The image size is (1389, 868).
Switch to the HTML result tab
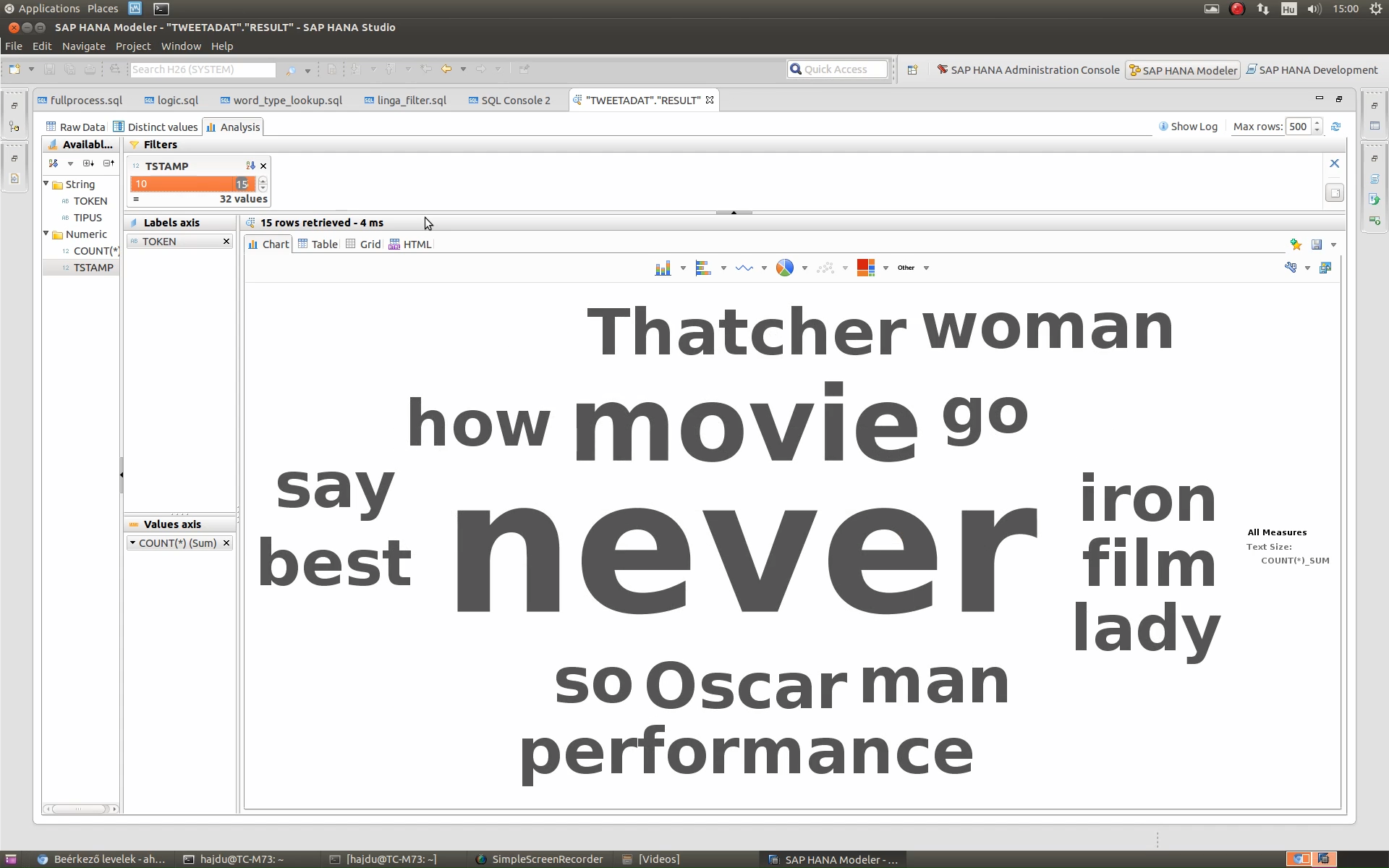coord(410,244)
